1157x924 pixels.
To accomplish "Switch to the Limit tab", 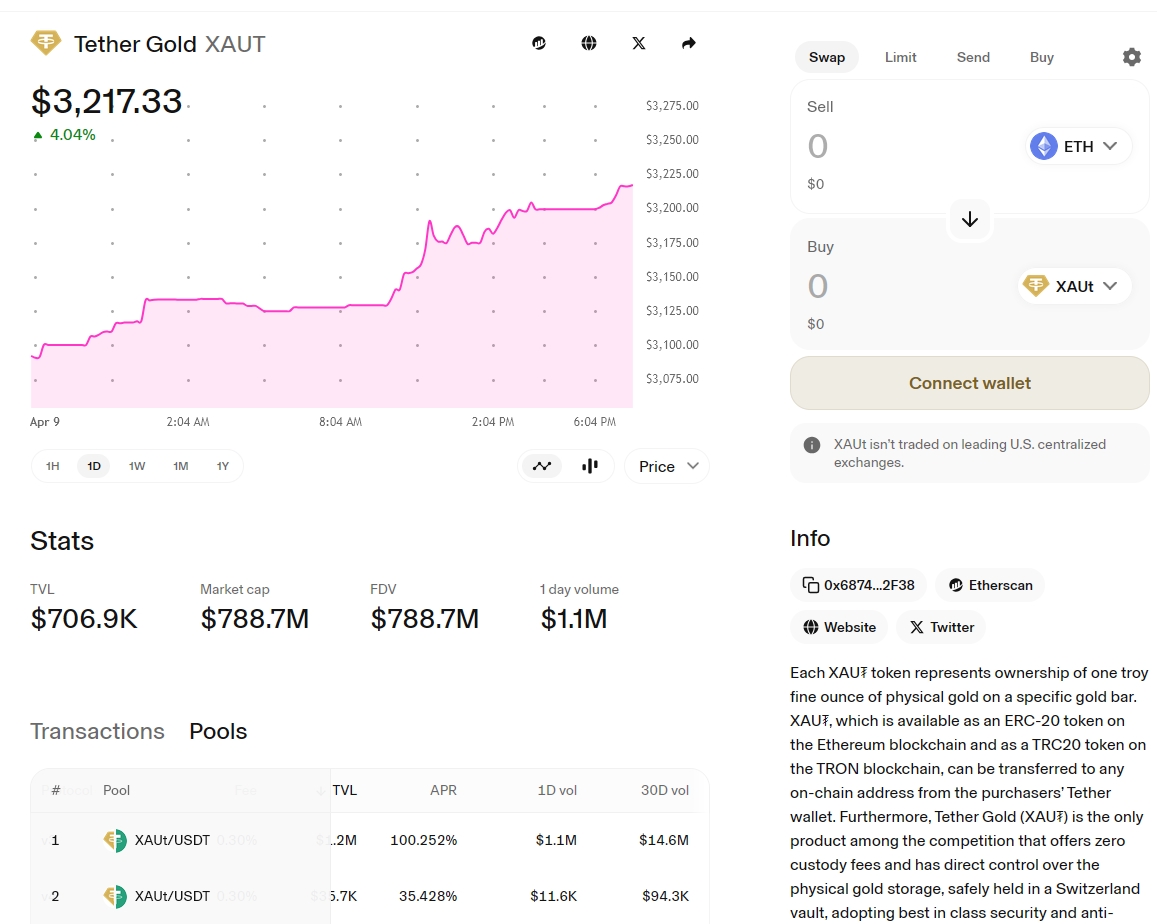I will (x=900, y=57).
